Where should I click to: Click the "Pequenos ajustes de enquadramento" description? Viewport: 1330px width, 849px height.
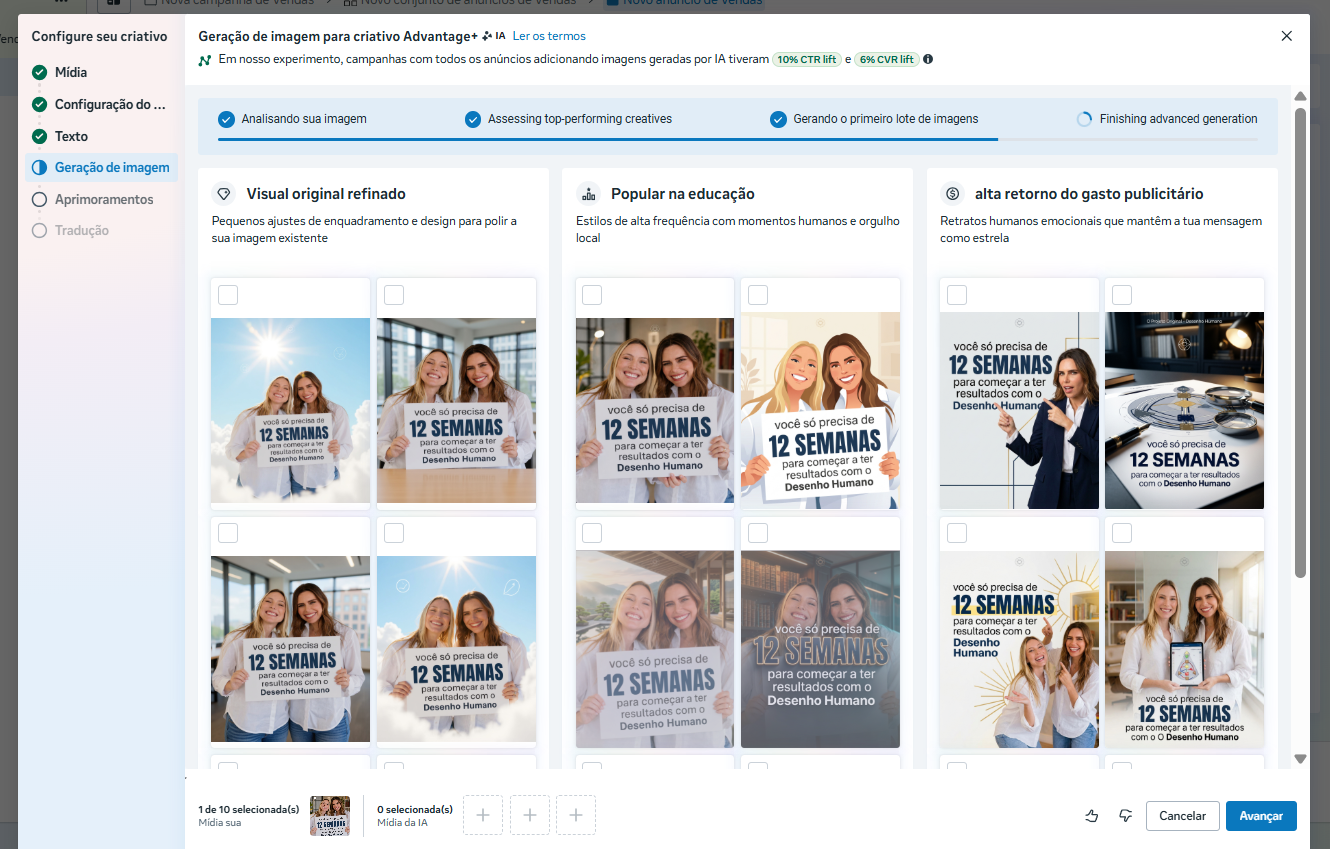pos(364,230)
